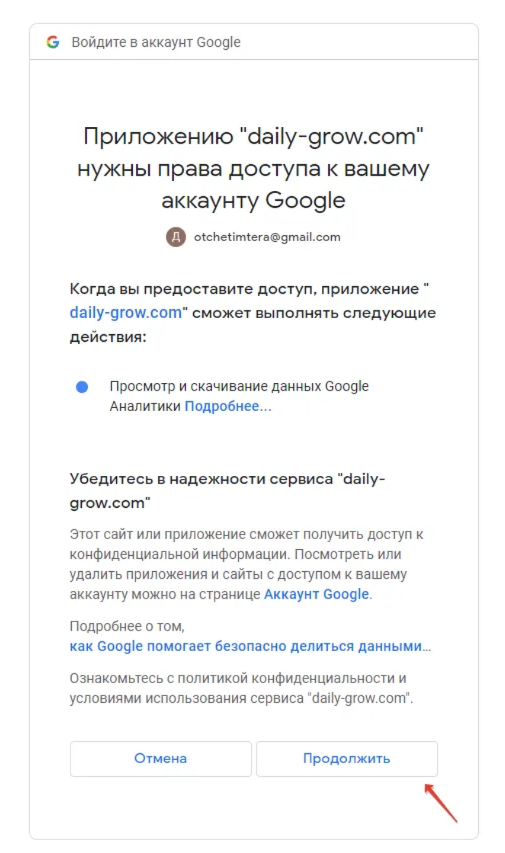Image resolution: width=505 pixels, height=853 pixels.
Task: Click the Google "G" logo in header
Action: pos(53,42)
